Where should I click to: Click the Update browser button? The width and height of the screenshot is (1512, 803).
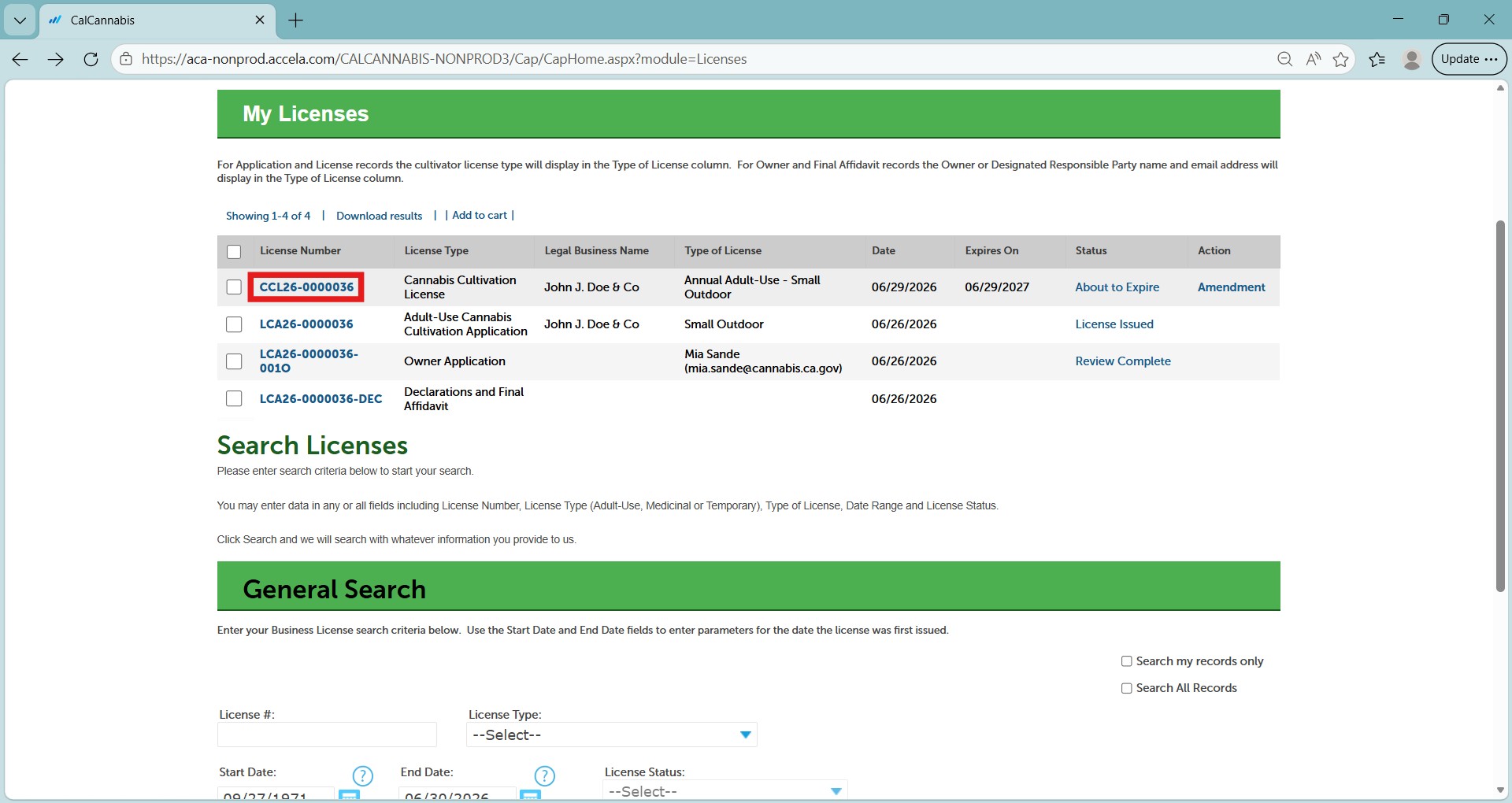click(1469, 59)
